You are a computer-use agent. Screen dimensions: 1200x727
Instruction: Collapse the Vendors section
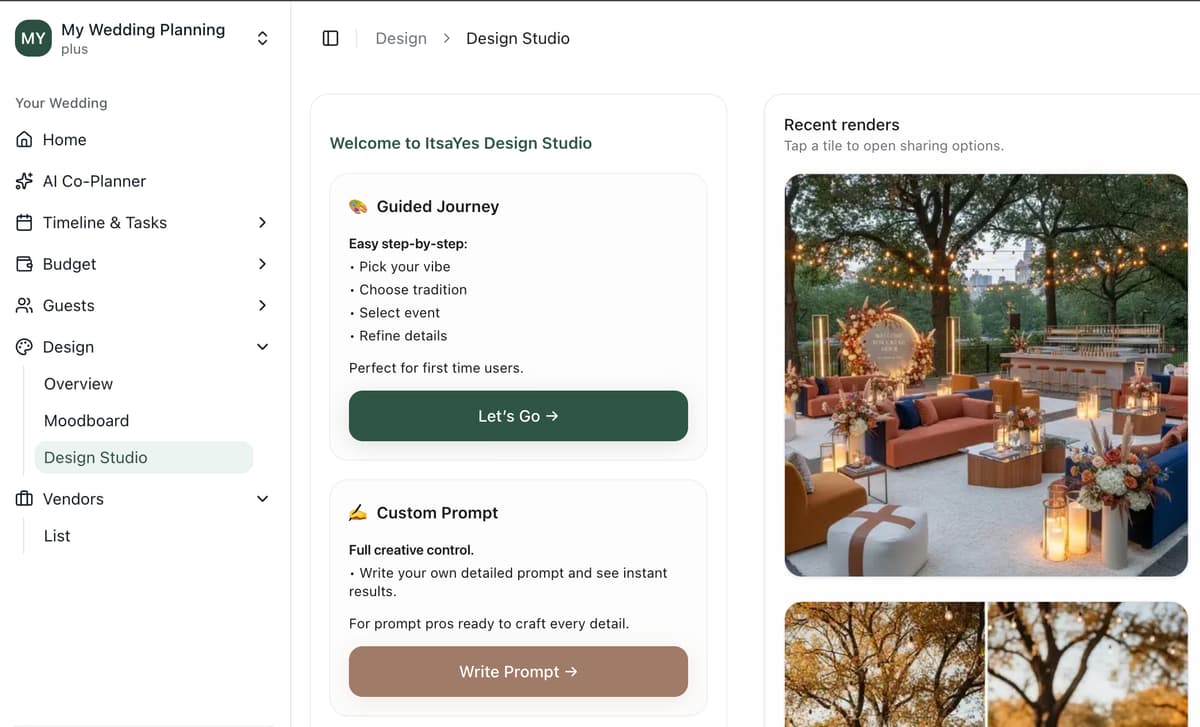click(x=262, y=498)
